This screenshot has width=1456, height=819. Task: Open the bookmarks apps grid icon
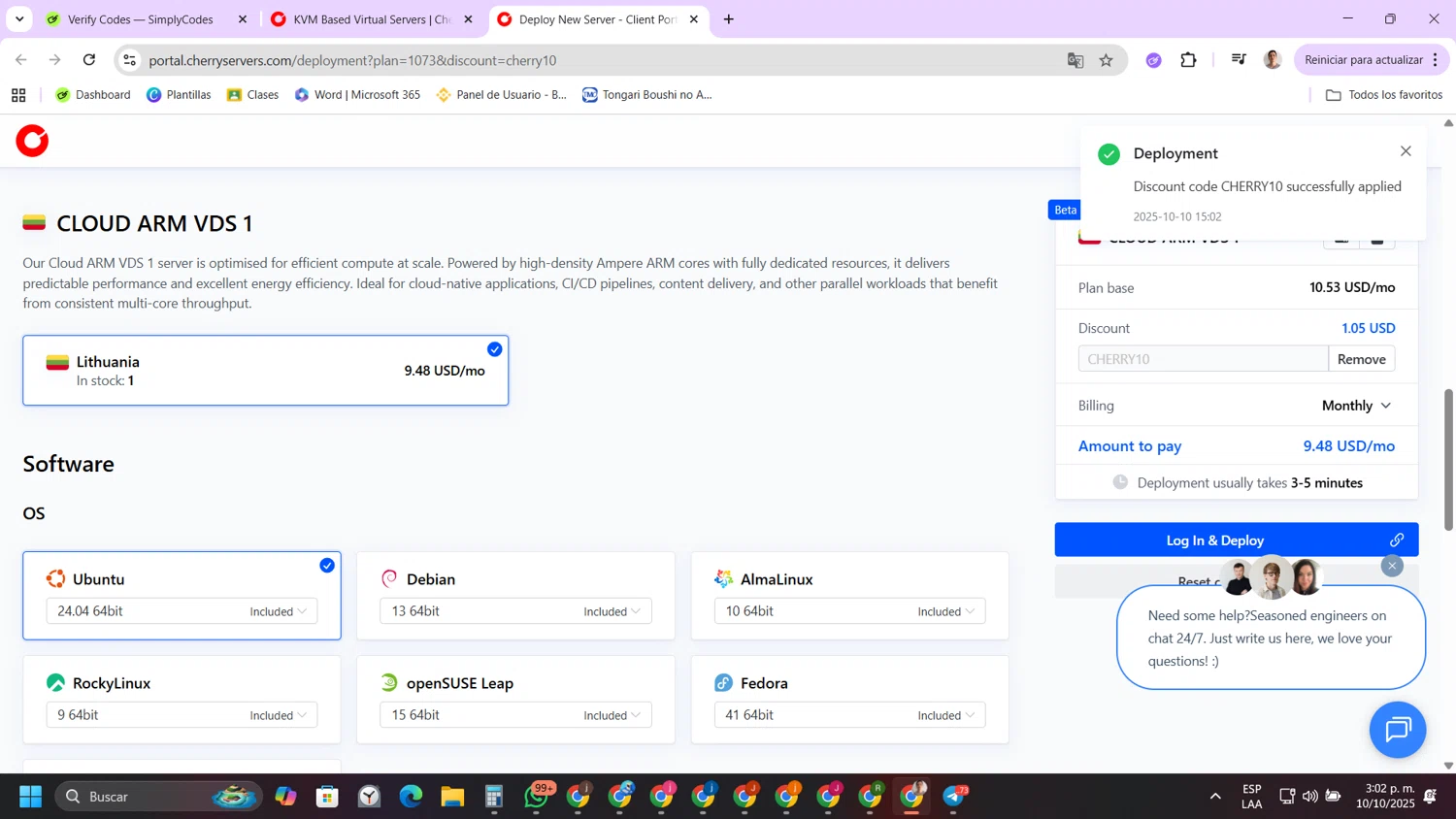[x=18, y=95]
